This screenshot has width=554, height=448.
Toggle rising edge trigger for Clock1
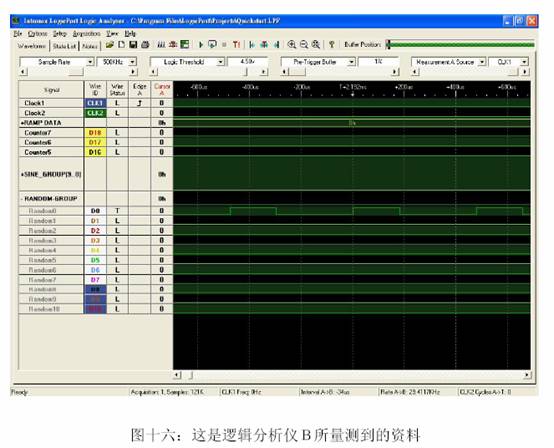[140, 103]
